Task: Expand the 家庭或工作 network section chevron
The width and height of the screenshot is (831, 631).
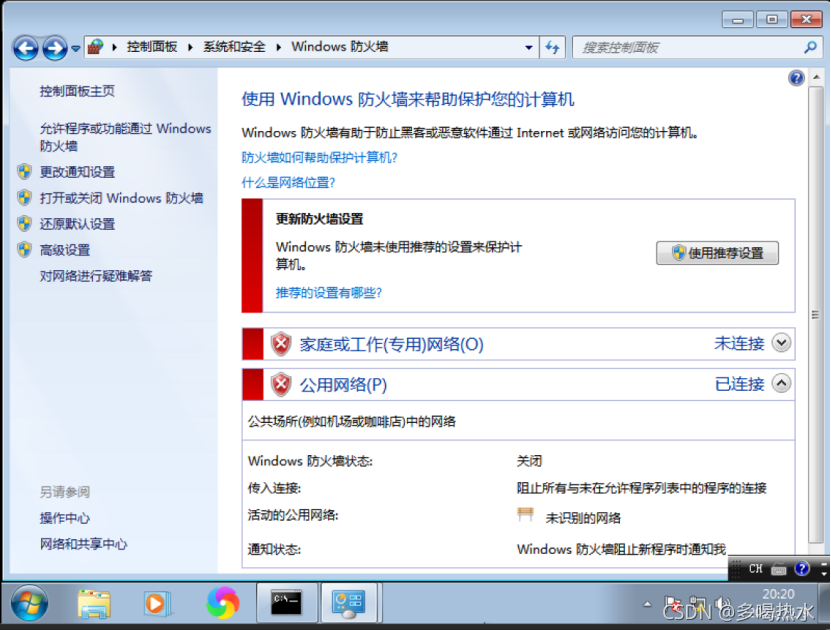Action: [x=781, y=343]
